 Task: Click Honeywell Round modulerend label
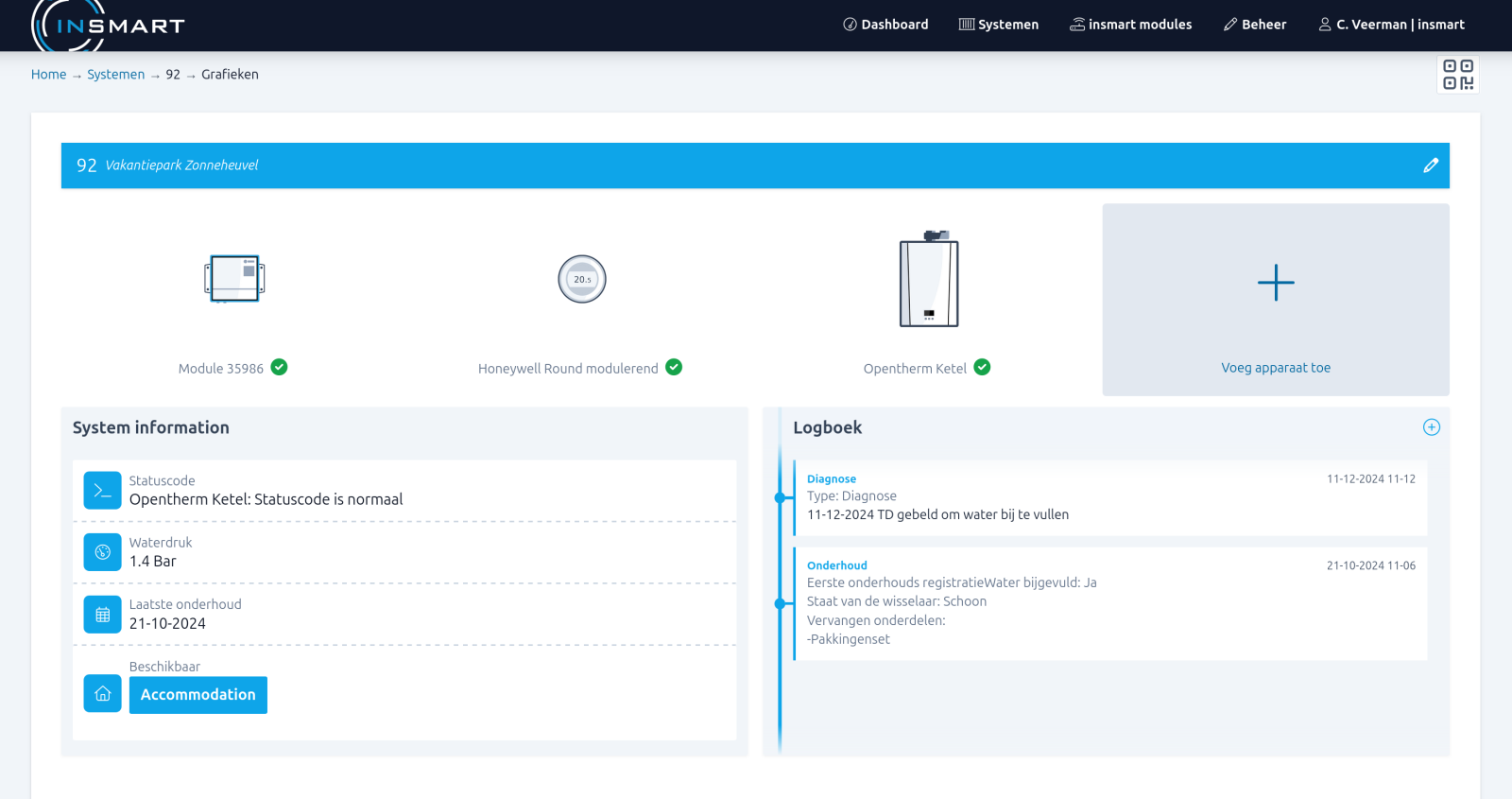pos(568,369)
